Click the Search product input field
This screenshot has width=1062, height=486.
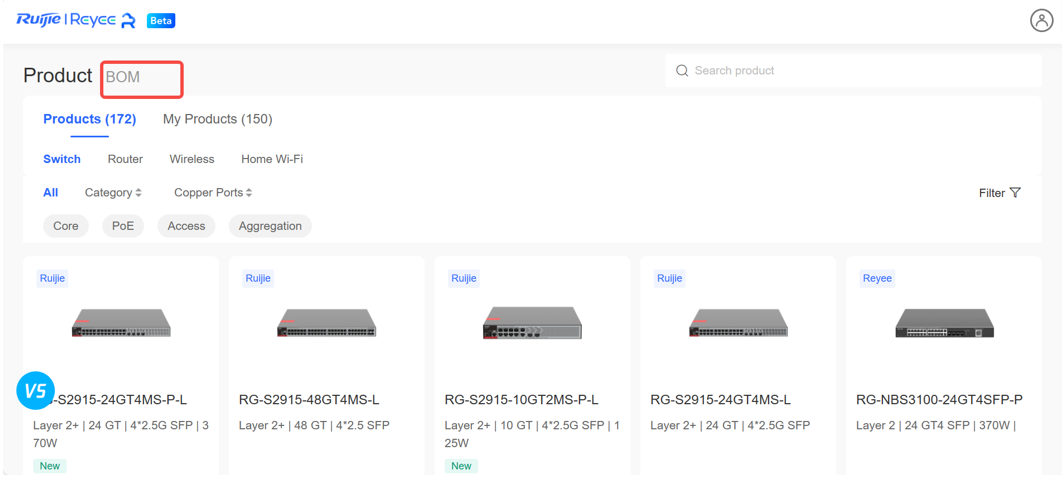pos(860,71)
